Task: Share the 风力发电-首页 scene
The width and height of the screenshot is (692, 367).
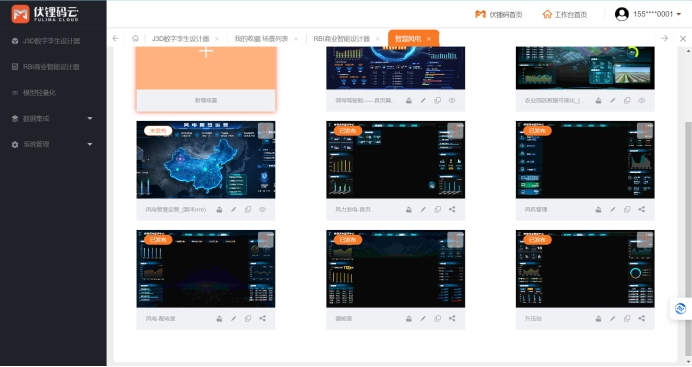Action: [452, 210]
